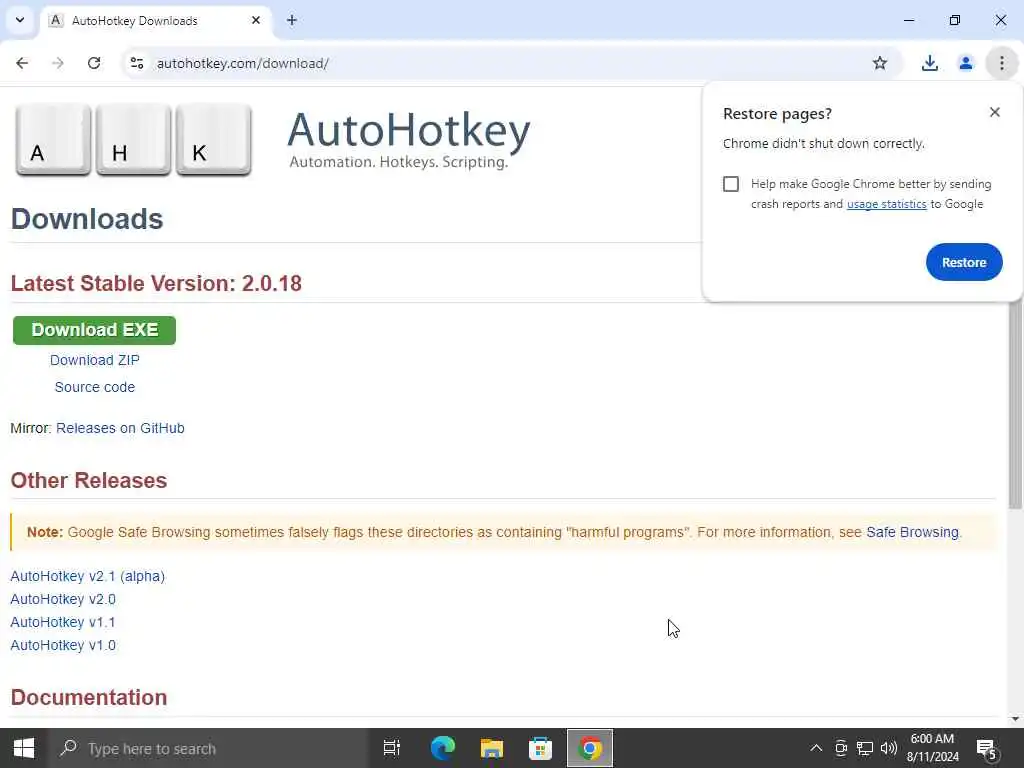Click the Latest Stable Version heading
The image size is (1024, 768).
point(156,283)
